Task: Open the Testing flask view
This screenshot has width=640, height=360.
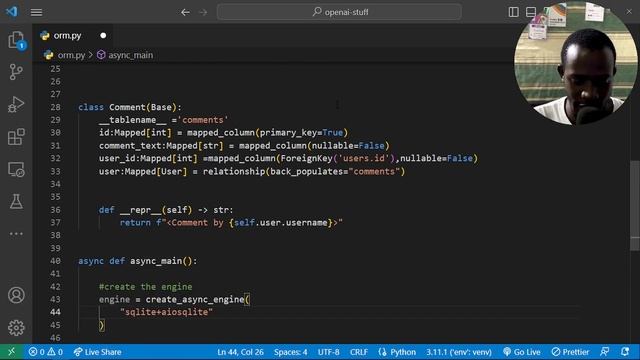Action: pyautogui.click(x=16, y=202)
